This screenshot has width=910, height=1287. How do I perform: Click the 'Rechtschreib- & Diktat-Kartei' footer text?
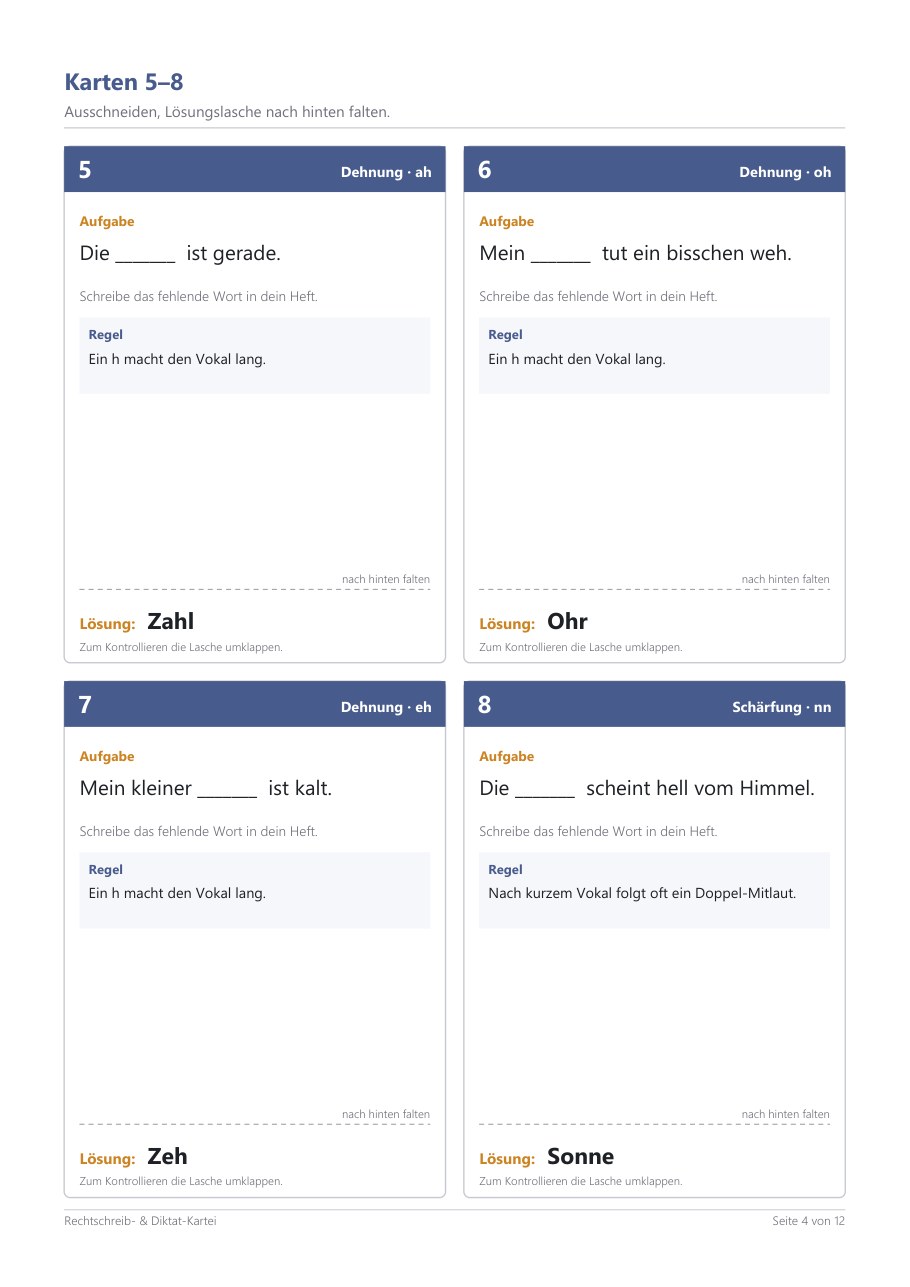(x=140, y=1221)
